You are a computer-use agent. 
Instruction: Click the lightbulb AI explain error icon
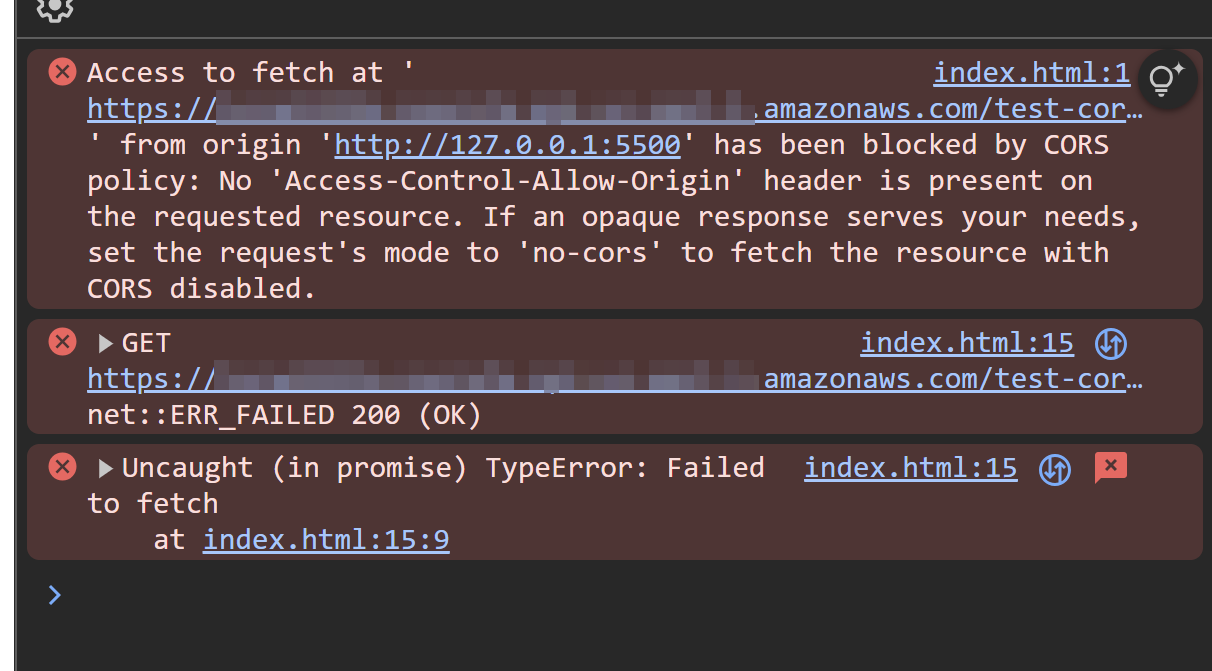(1167, 79)
